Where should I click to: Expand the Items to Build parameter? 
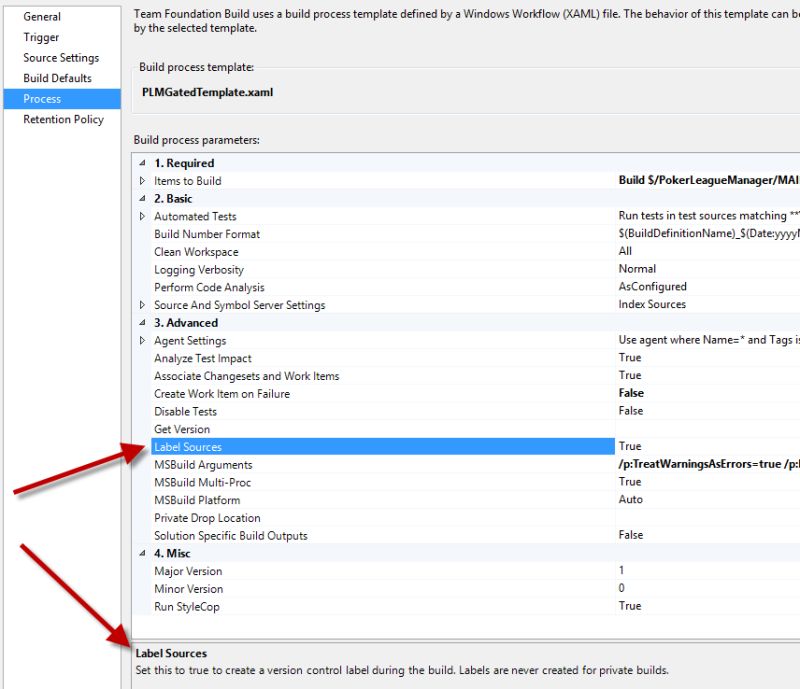(x=143, y=181)
